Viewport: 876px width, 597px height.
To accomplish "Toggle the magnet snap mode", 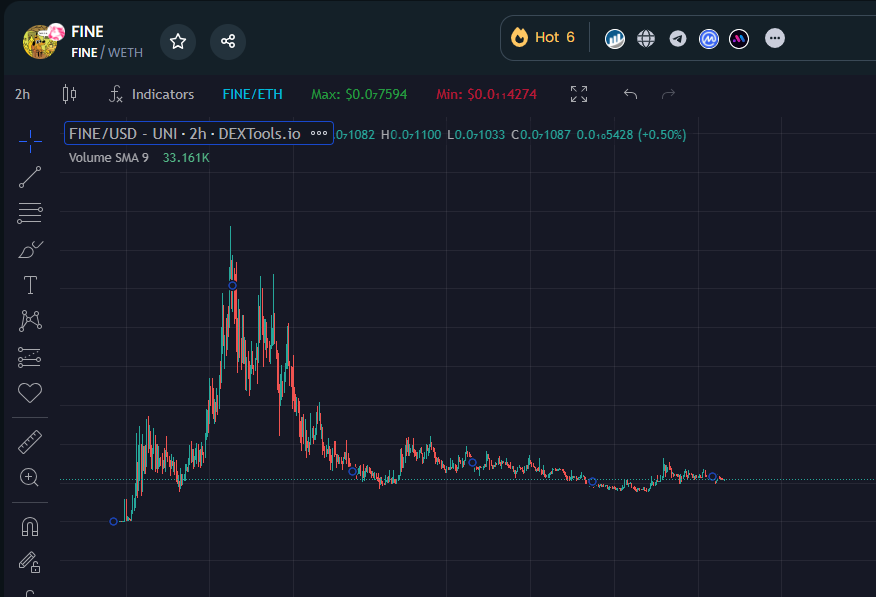I will pyautogui.click(x=30, y=527).
